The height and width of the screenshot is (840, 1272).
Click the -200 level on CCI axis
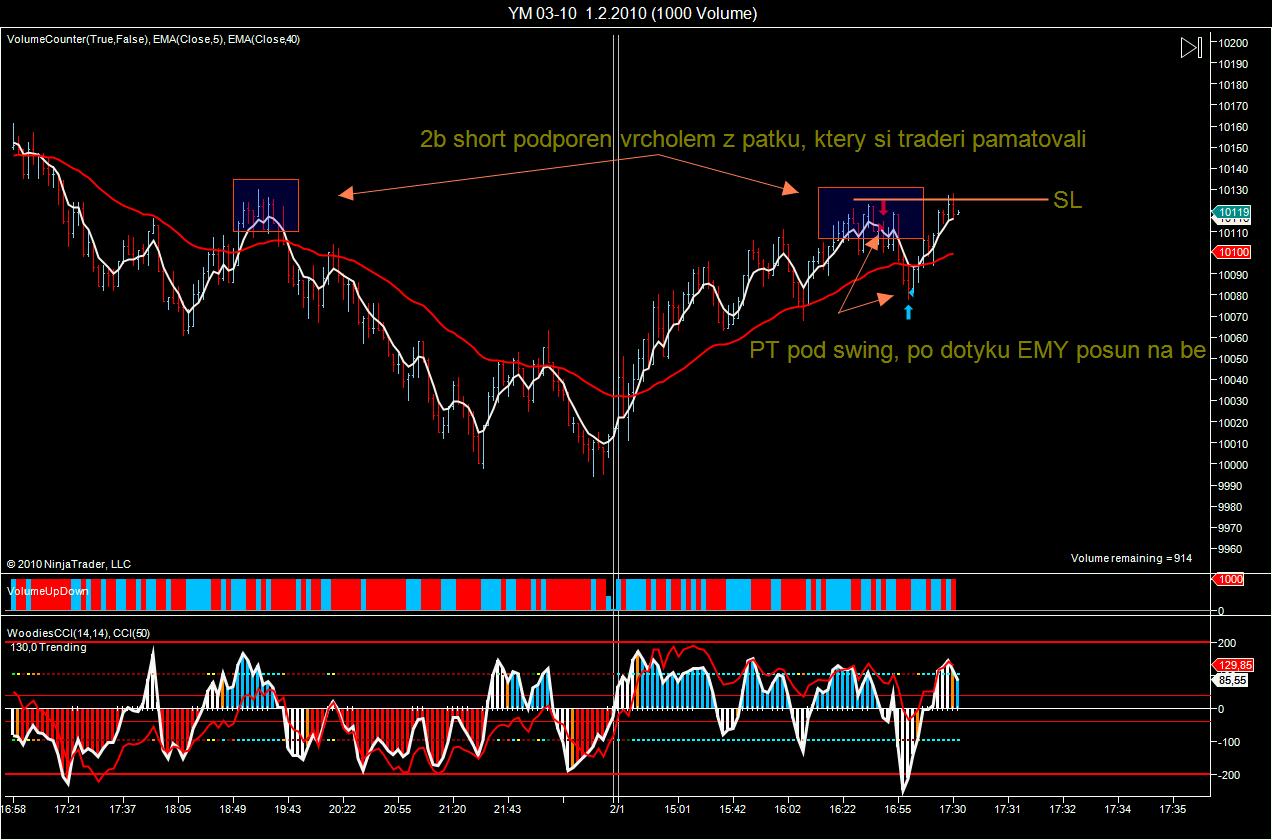pyautogui.click(x=1228, y=775)
